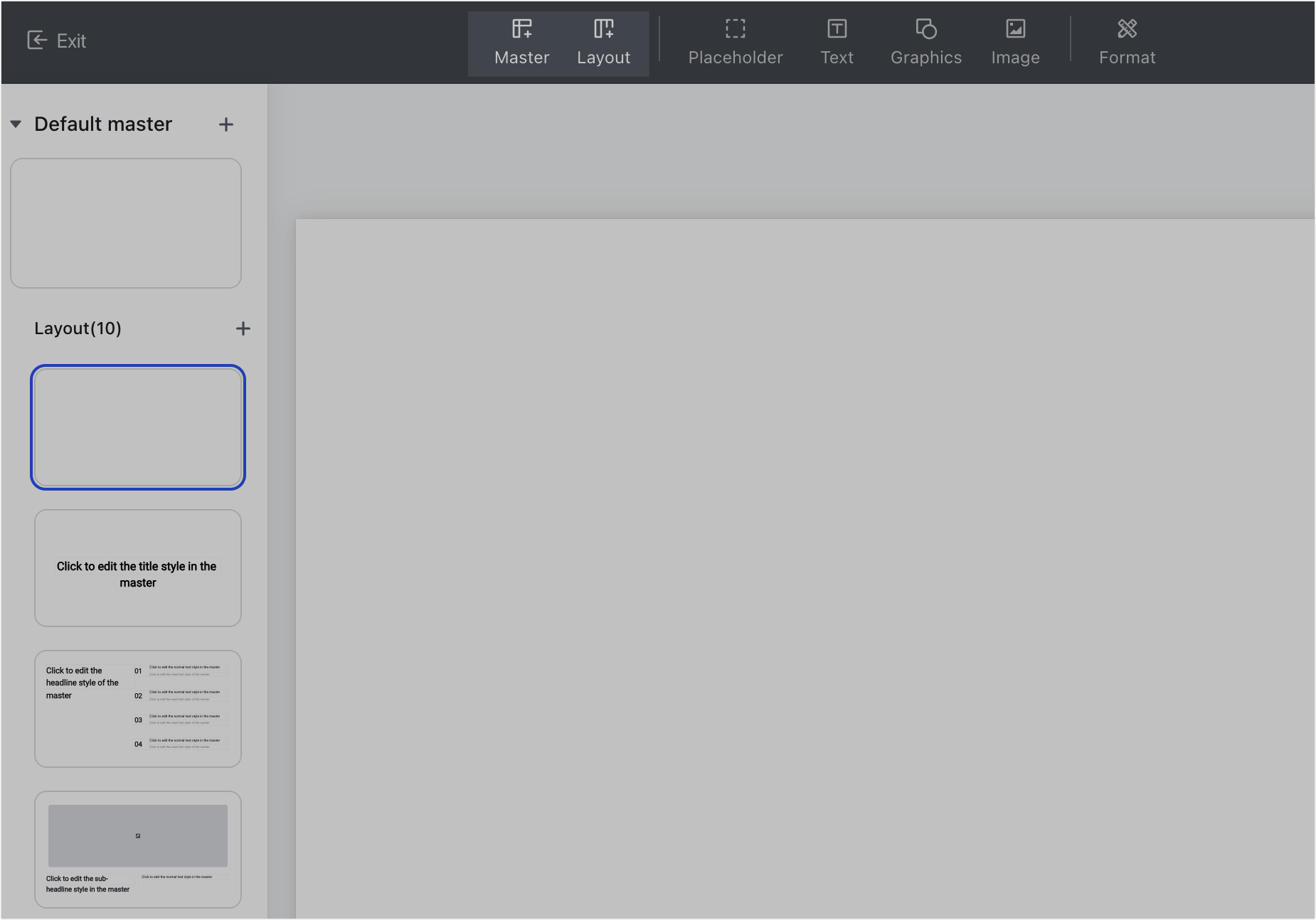Image resolution: width=1316 pixels, height=920 pixels.
Task: Open the Format panel
Action: [x=1127, y=41]
